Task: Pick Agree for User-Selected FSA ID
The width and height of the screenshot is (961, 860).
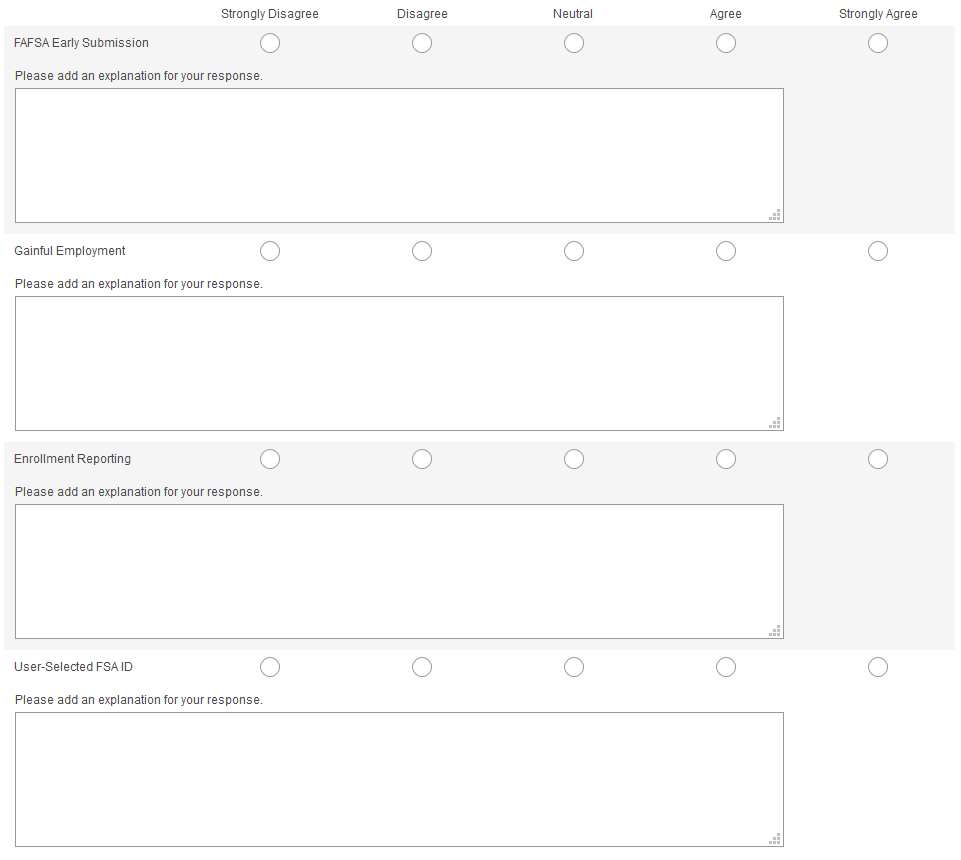Action: [x=726, y=667]
